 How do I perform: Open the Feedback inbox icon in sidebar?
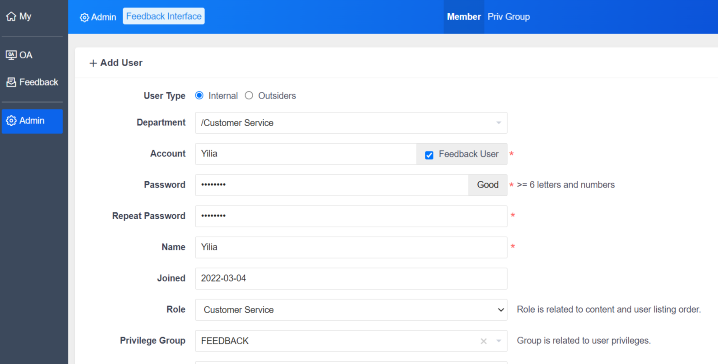tap(11, 82)
